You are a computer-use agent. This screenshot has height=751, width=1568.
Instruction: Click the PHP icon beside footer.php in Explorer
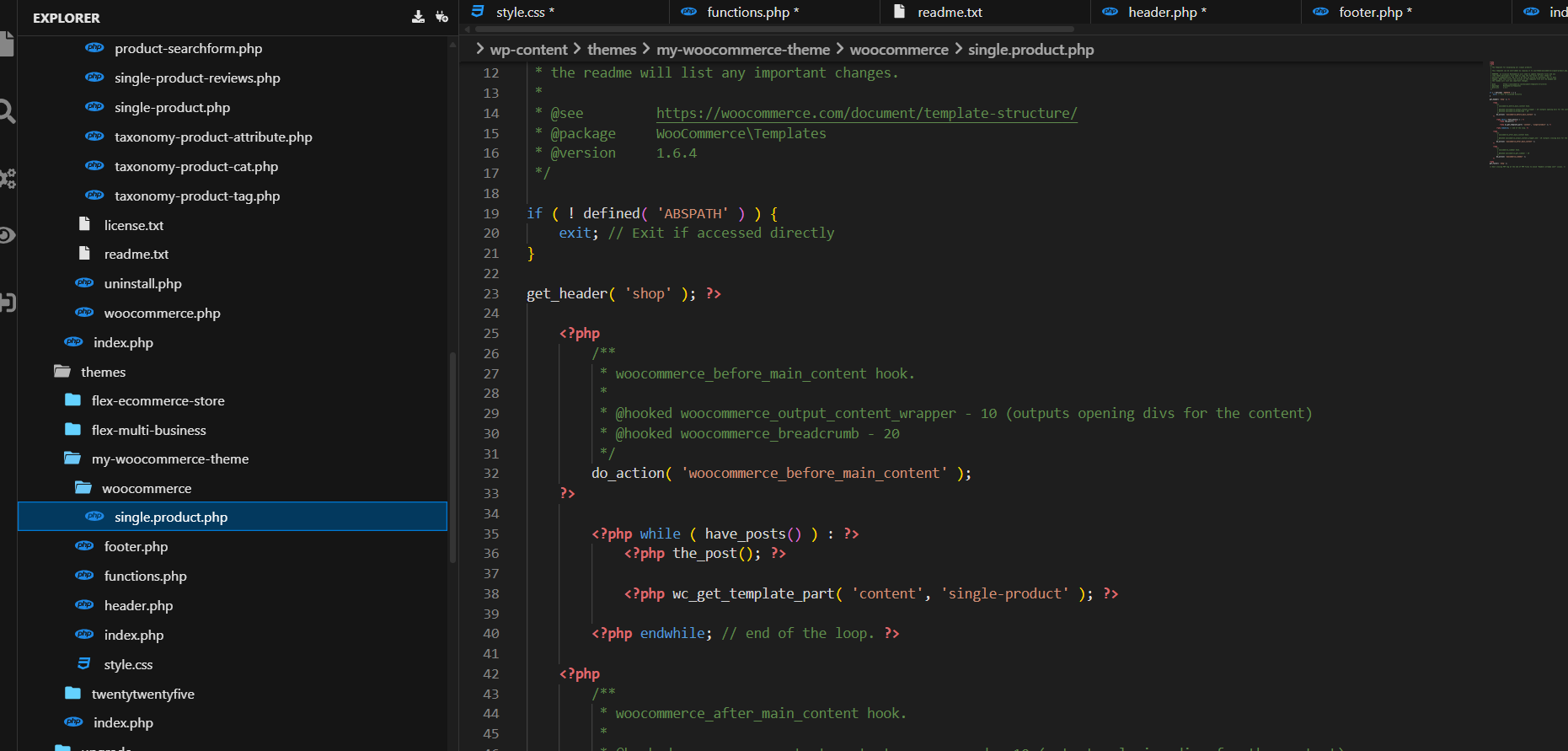coord(84,546)
